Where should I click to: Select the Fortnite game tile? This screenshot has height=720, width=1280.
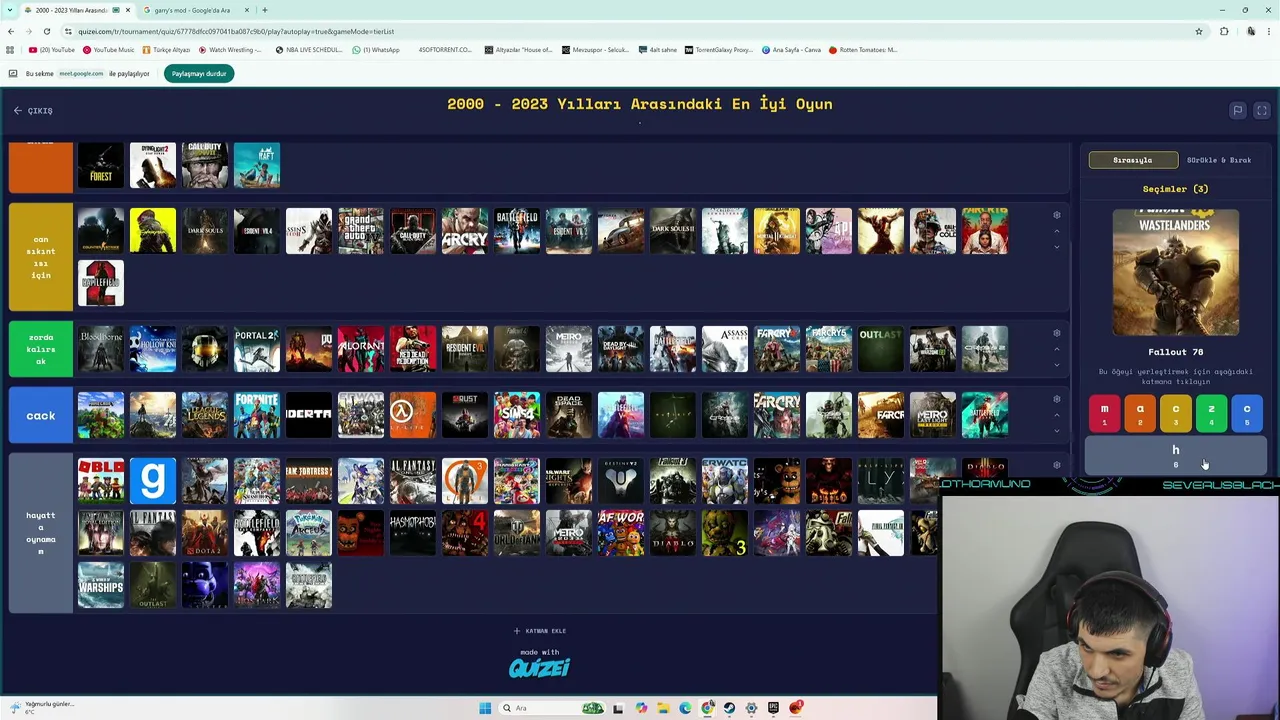pos(257,415)
